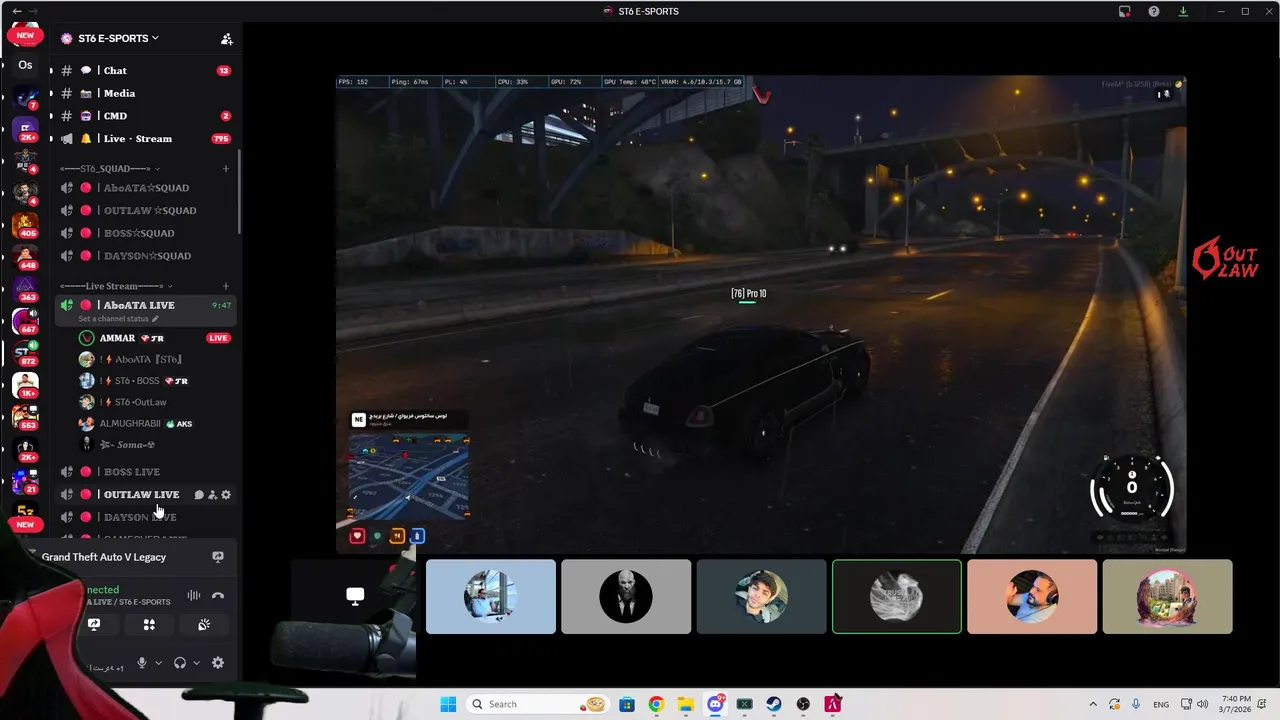Open Google Chrome from taskbar
The height and width of the screenshot is (720, 1280).
coord(656,704)
